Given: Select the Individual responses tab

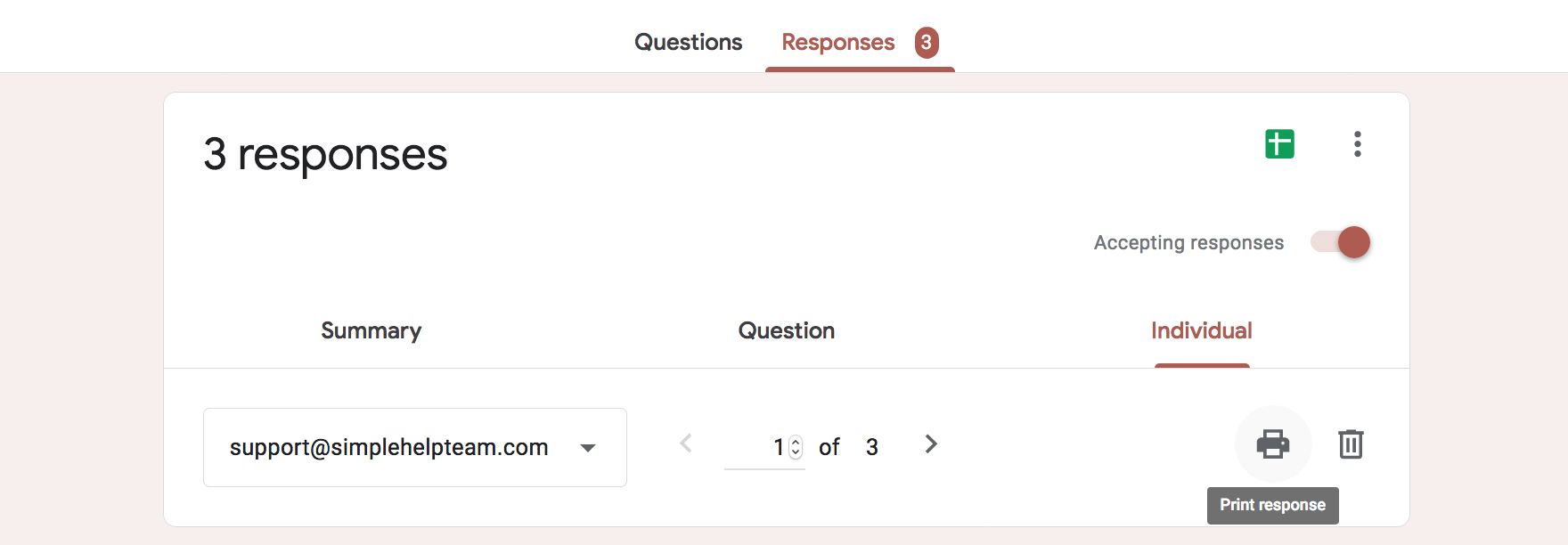Looking at the screenshot, I should click(1202, 330).
